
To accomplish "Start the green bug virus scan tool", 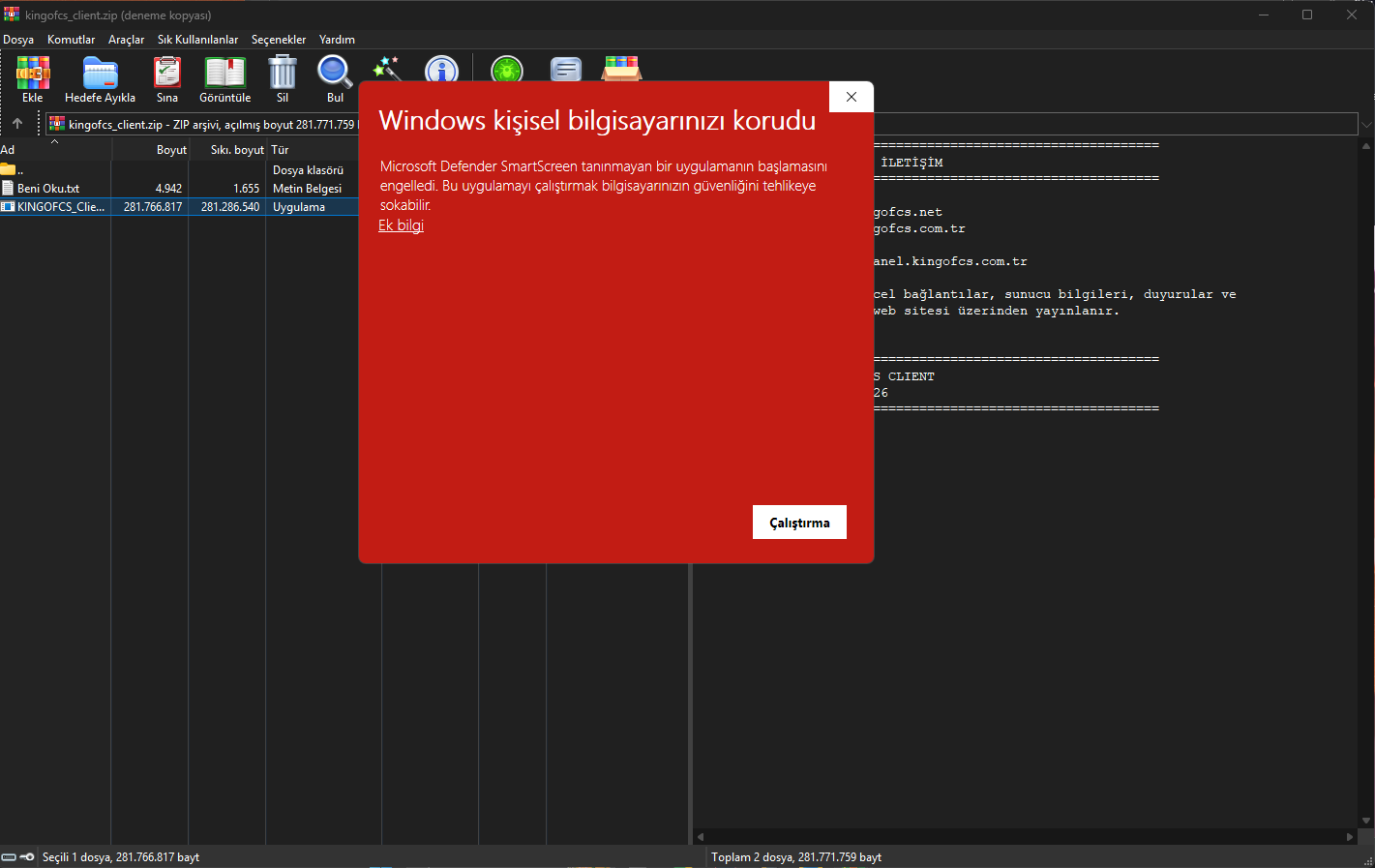I will (x=507, y=70).
